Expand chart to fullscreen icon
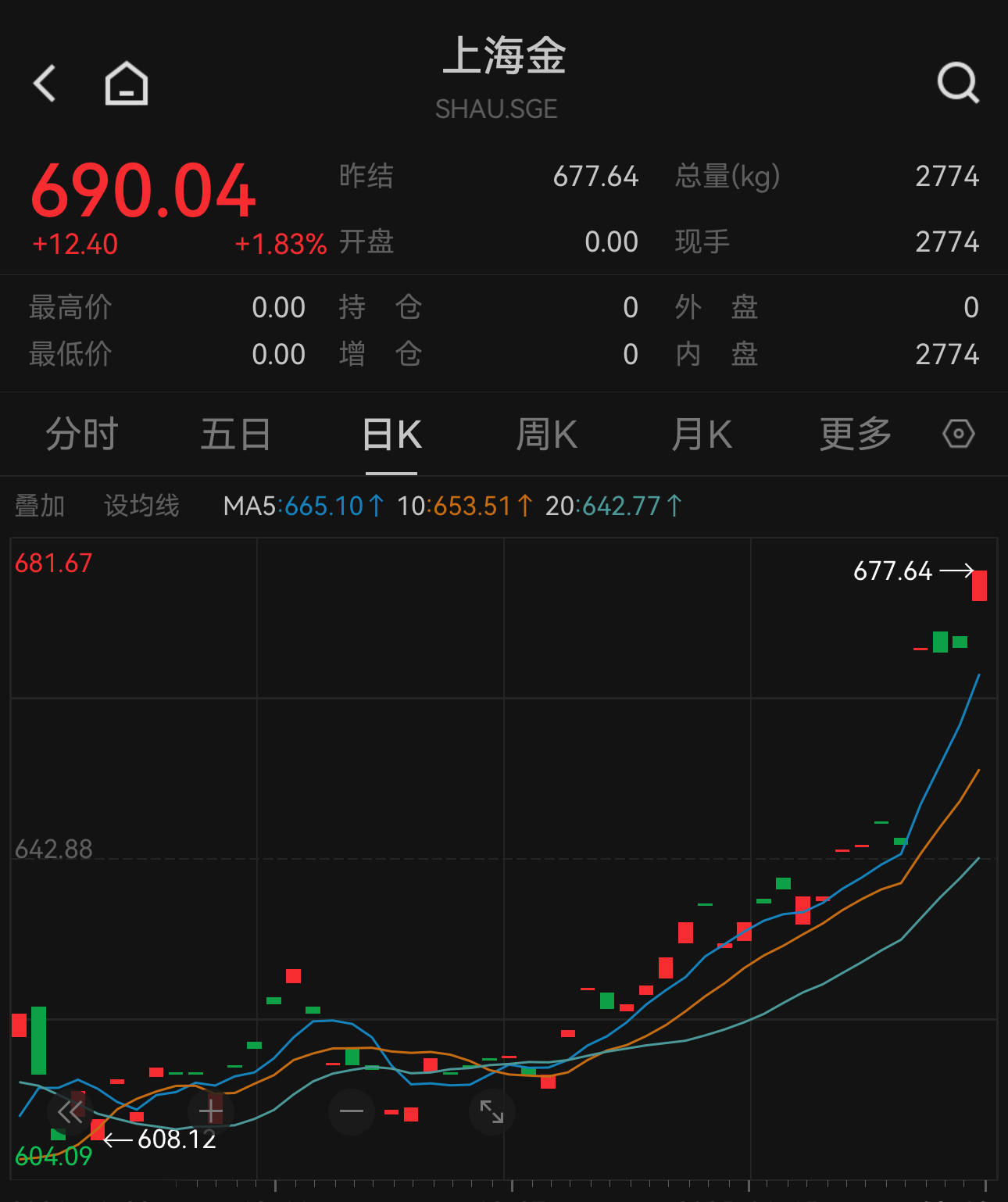This screenshot has height=1202, width=1008. (491, 1111)
